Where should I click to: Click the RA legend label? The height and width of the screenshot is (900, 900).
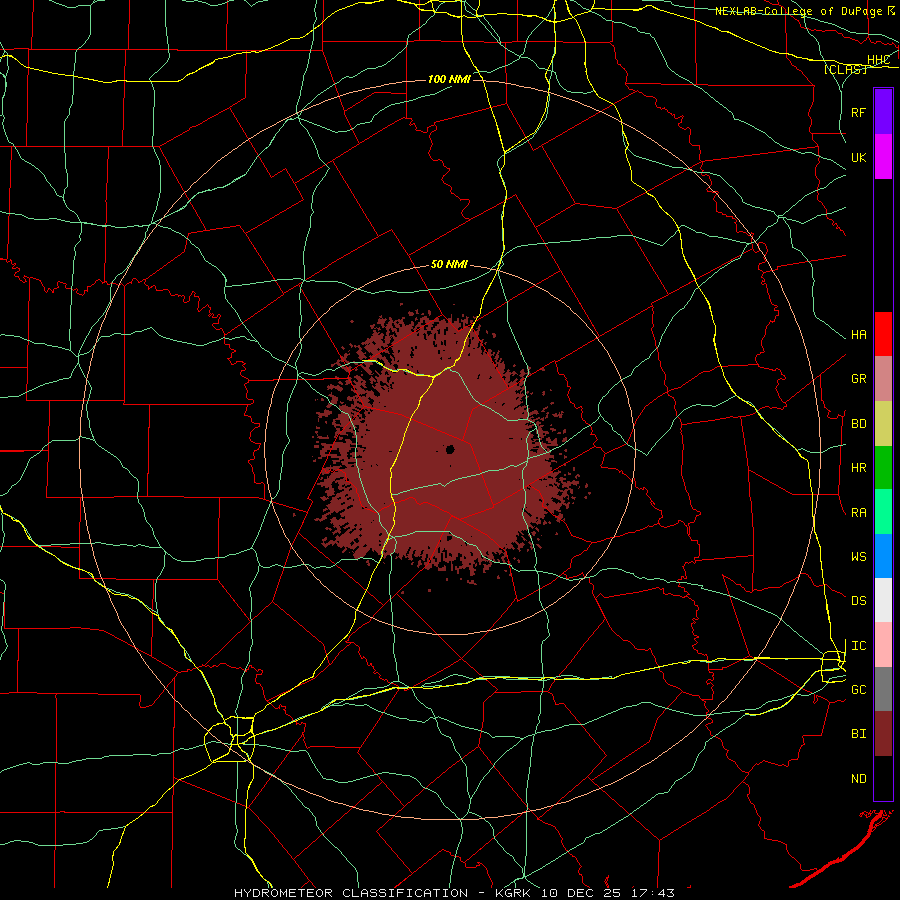pyautogui.click(x=859, y=513)
